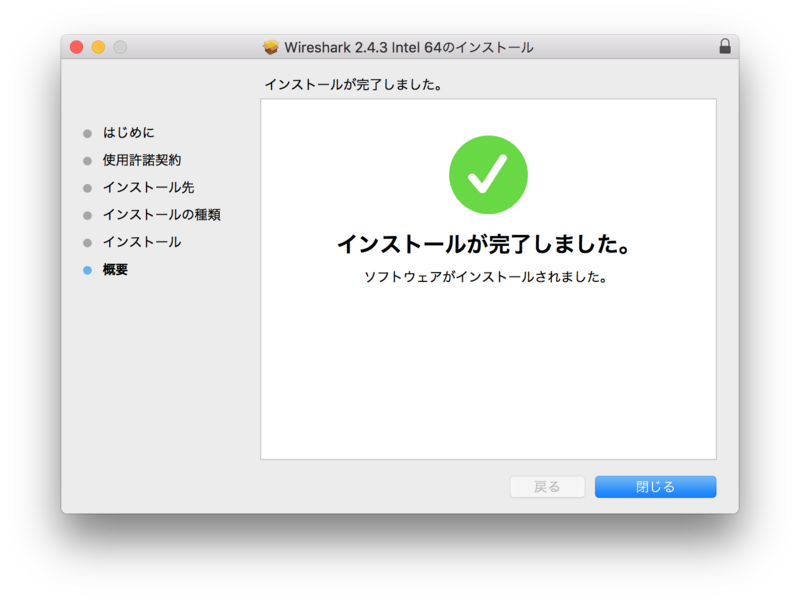Viewport: 800px width, 601px height.
Task: Click the disabled 戻る button
Action: click(547, 487)
